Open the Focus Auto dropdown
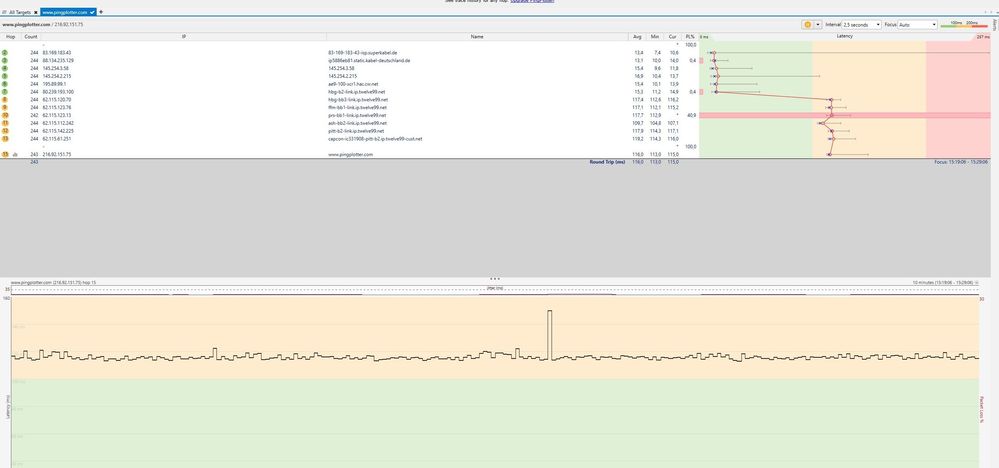This screenshot has height=468, width=999. click(x=917, y=24)
